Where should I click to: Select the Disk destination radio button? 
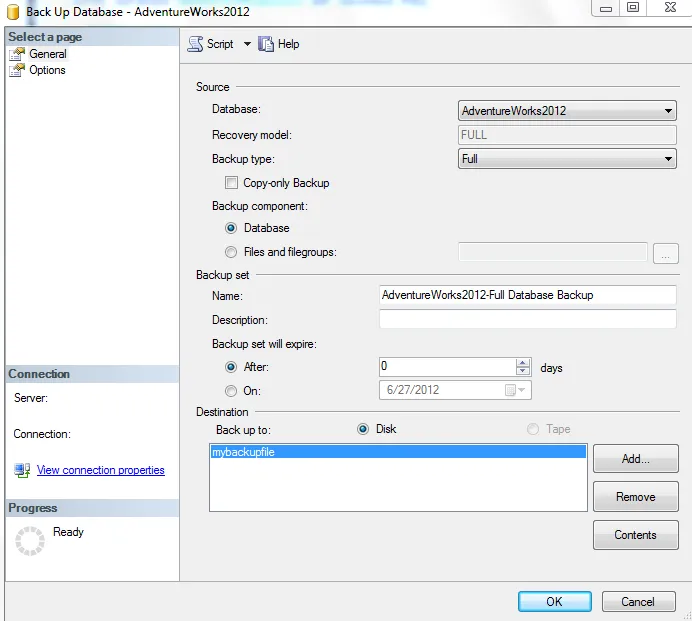363,429
